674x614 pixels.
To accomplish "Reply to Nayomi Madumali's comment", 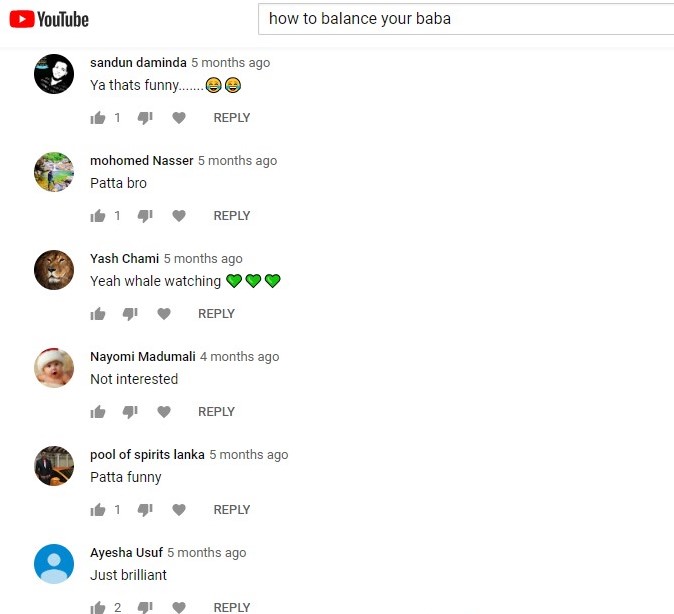I will tap(216, 412).
